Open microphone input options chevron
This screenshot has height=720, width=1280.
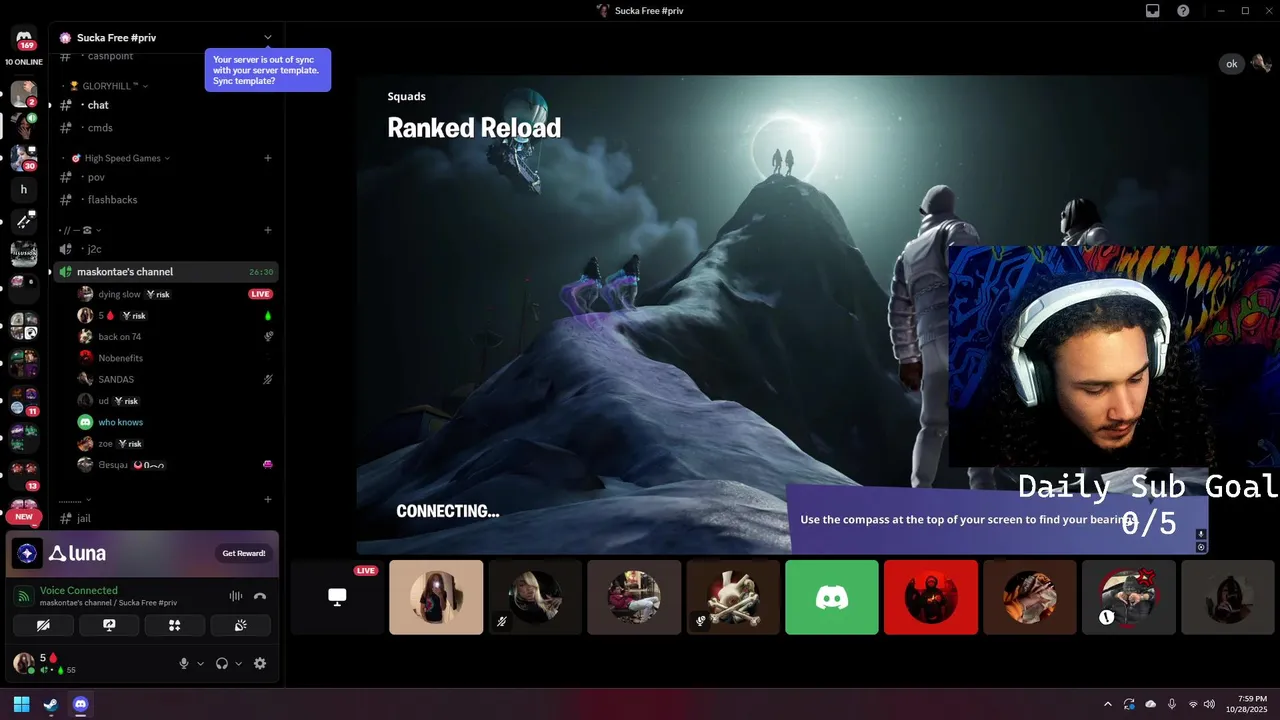pos(200,663)
